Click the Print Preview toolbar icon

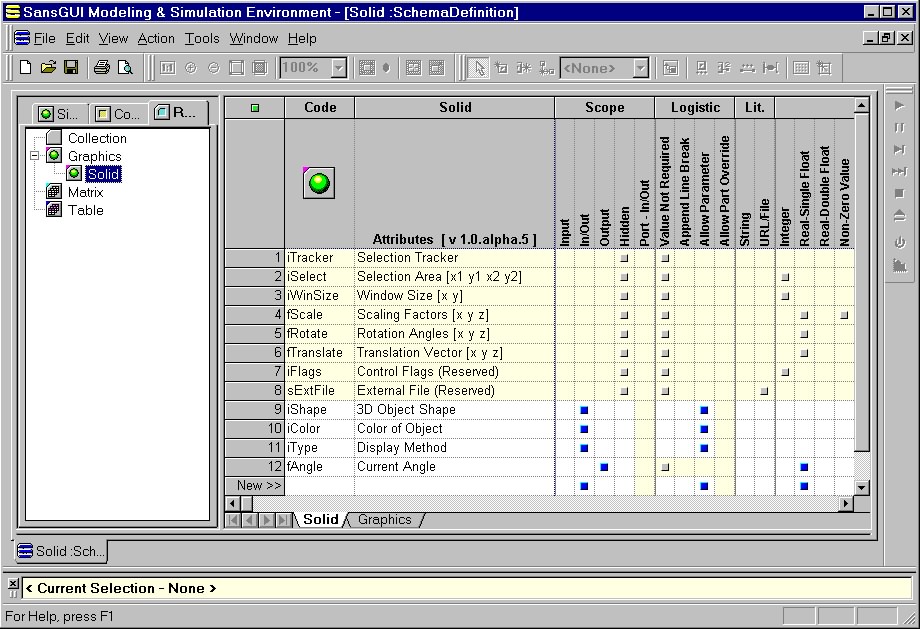[125, 68]
